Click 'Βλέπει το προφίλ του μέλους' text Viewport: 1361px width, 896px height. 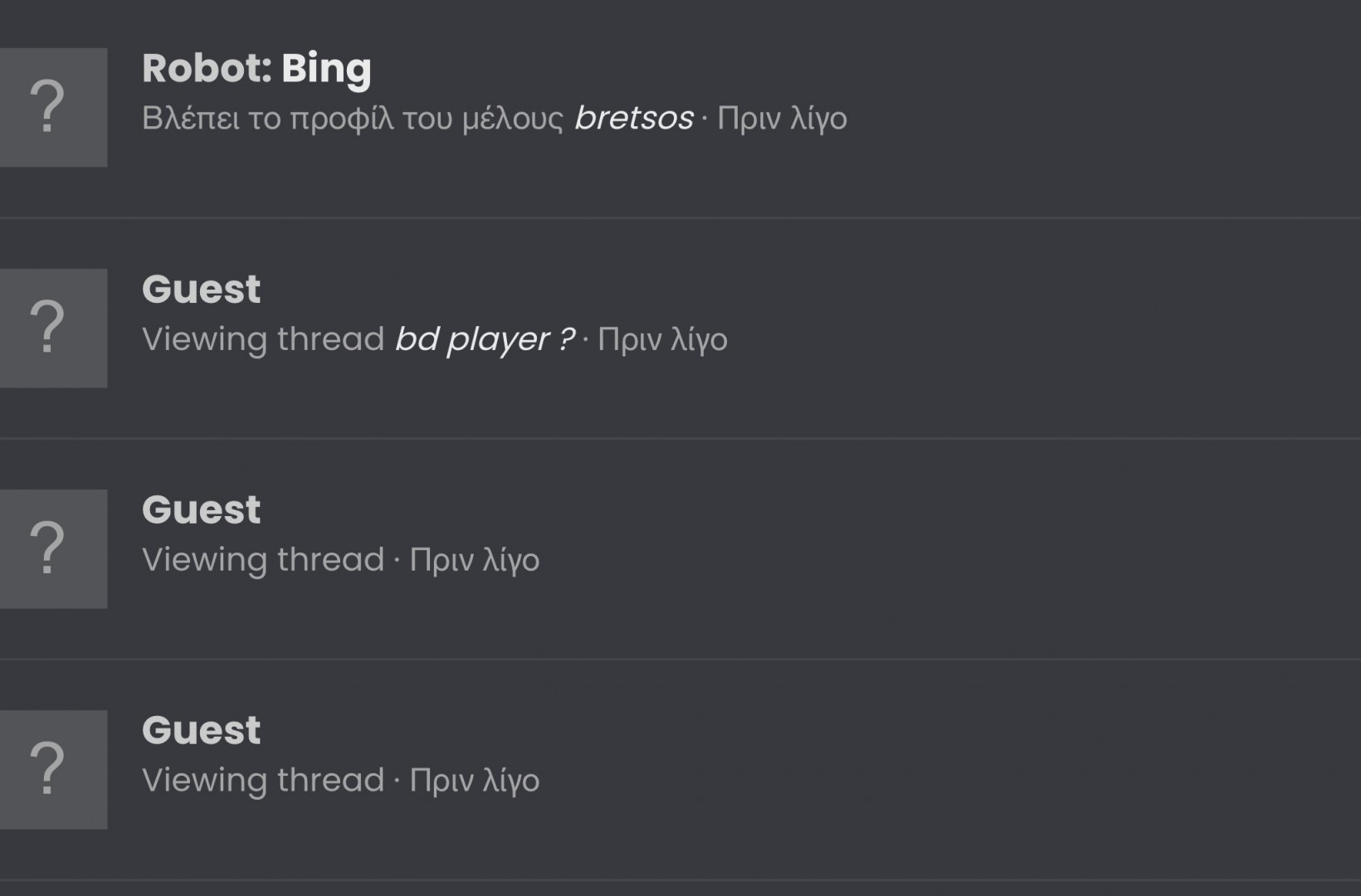pyautogui.click(x=353, y=119)
